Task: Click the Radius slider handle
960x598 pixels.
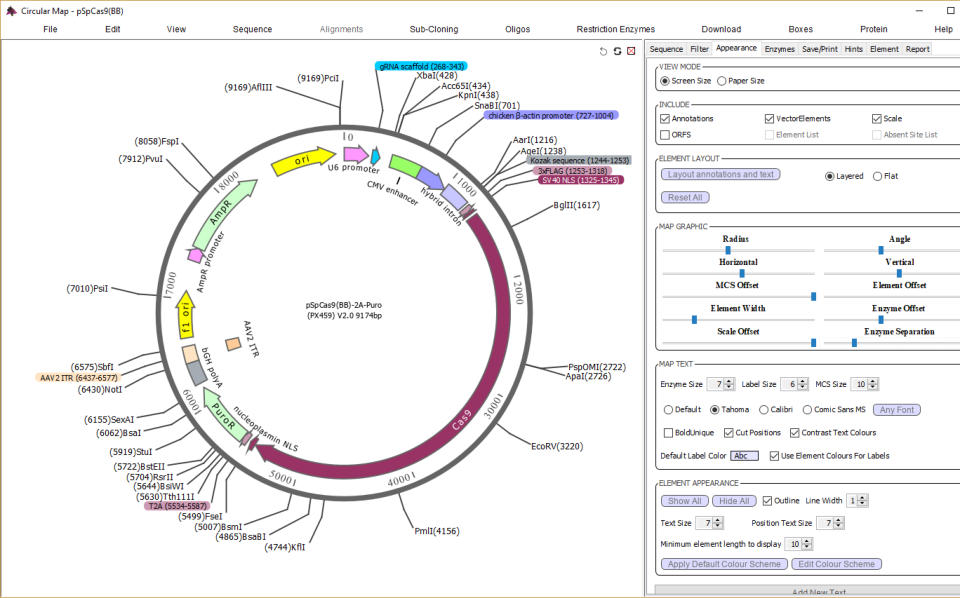Action: pyautogui.click(x=728, y=250)
